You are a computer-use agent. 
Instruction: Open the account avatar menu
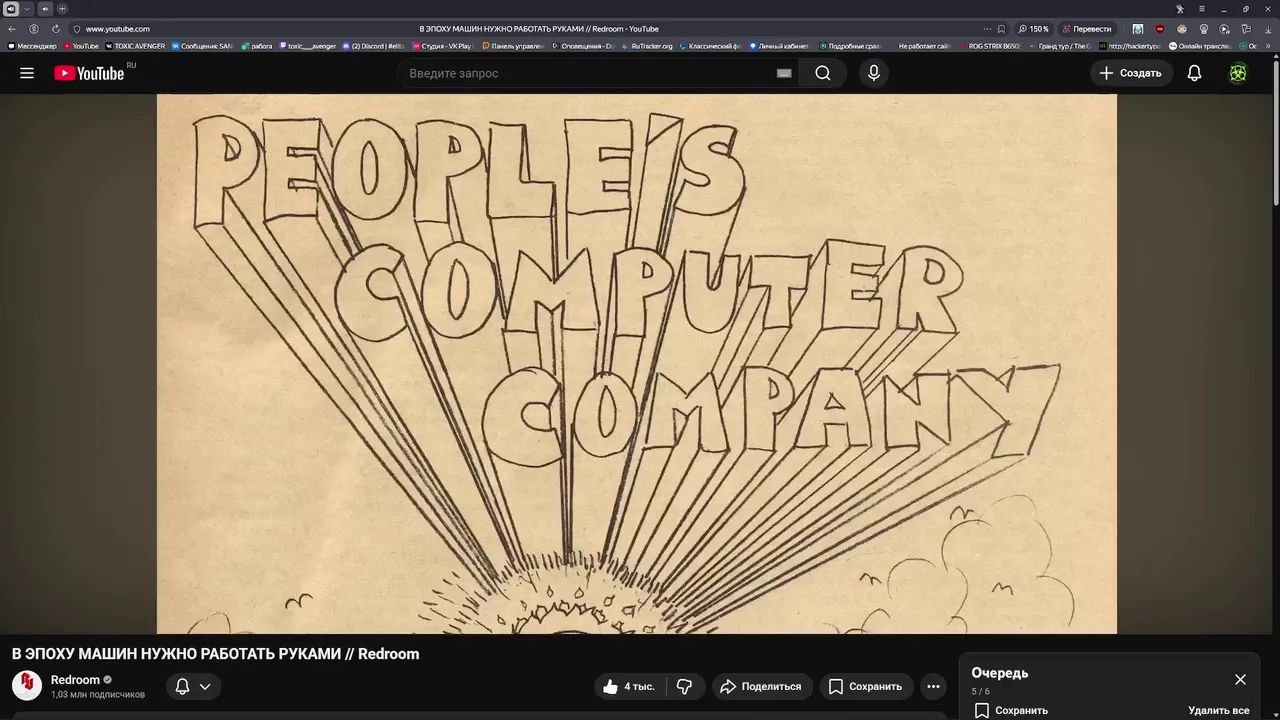[x=1238, y=73]
